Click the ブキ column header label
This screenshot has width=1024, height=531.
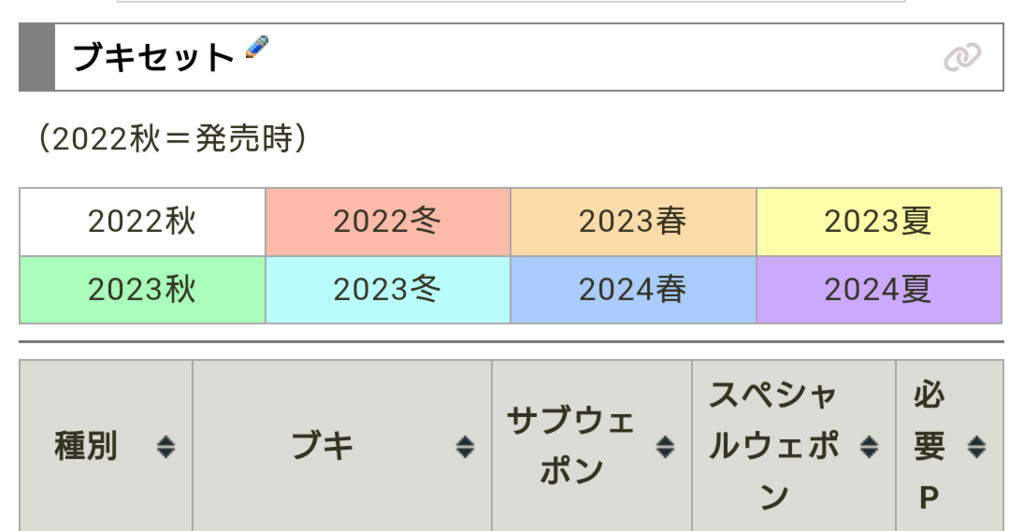[322, 446]
